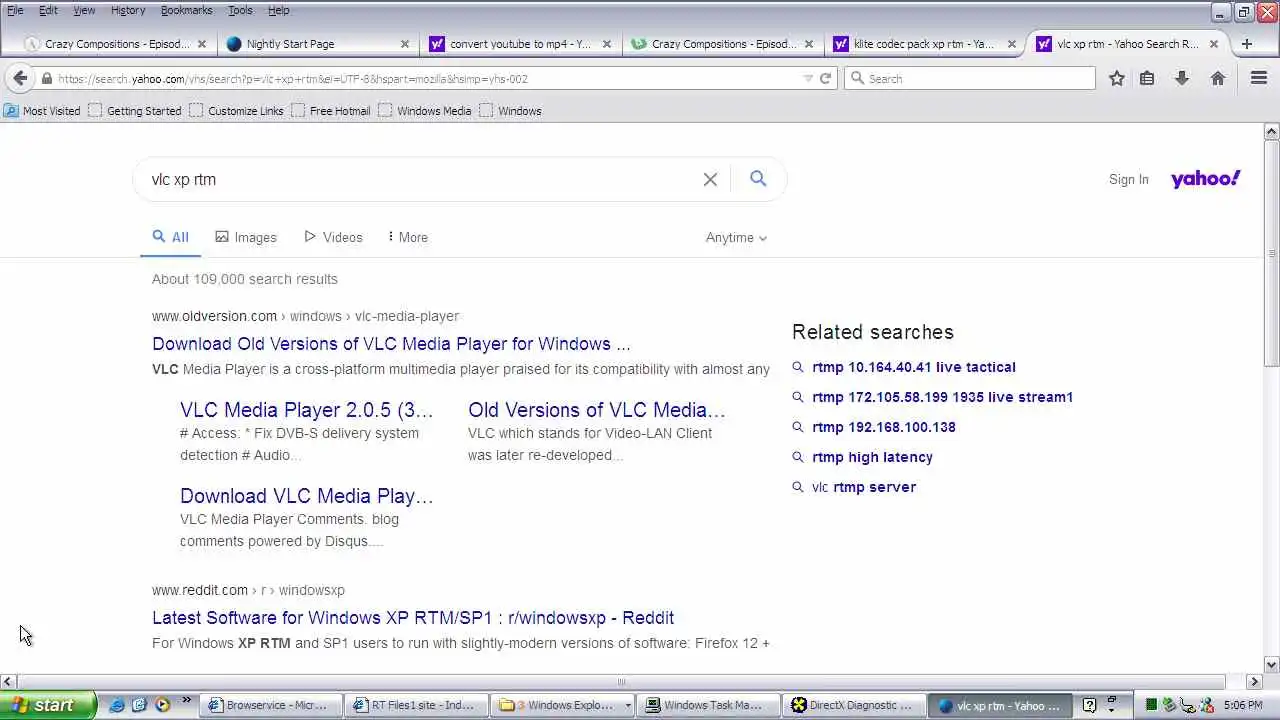Switch to convert youtube to mp4 tab
Image resolution: width=1280 pixels, height=720 pixels.
coord(520,44)
